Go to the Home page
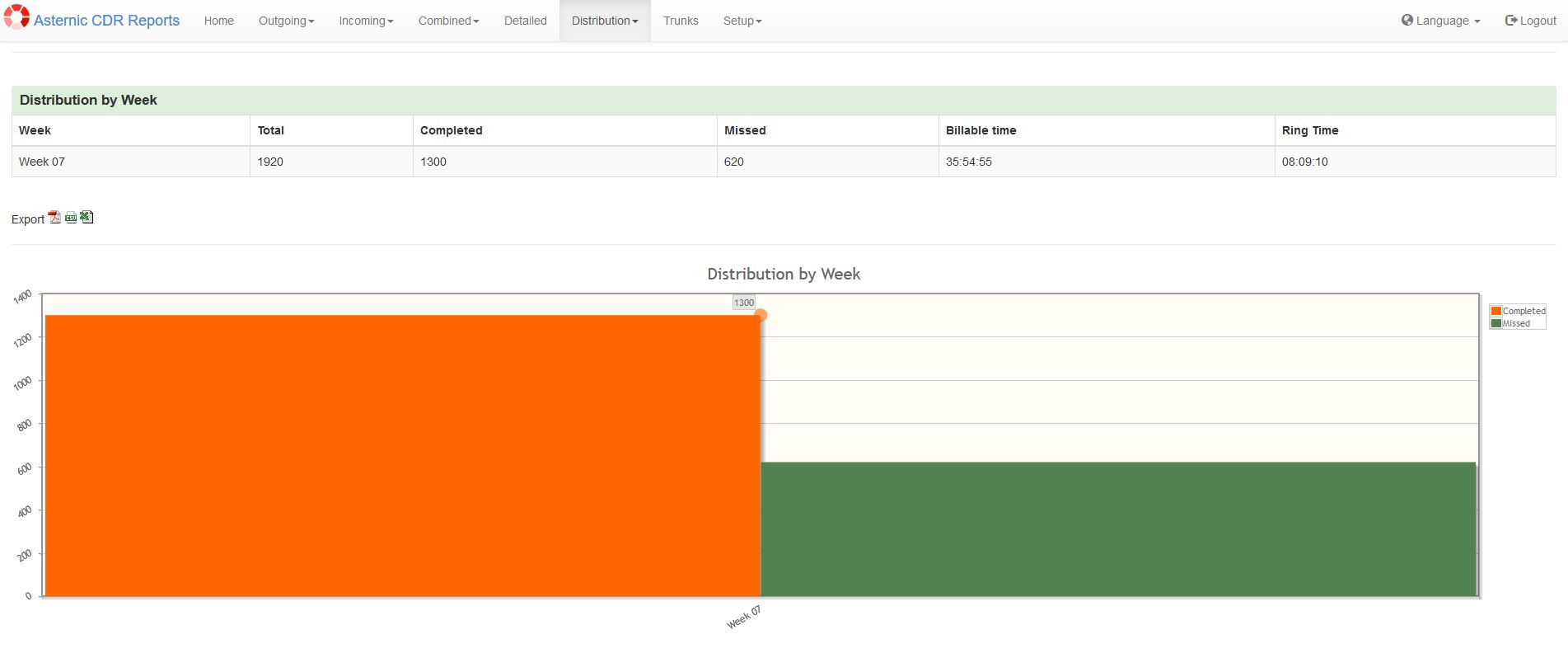This screenshot has width=1568, height=653. (219, 21)
